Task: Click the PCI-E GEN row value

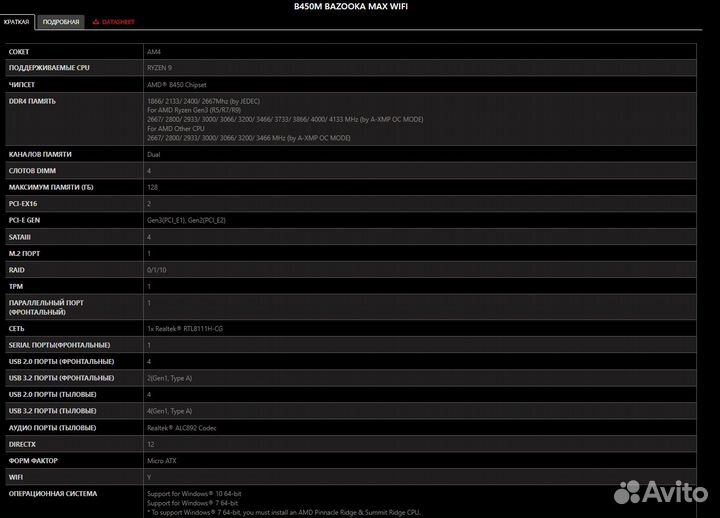Action: (x=186, y=220)
